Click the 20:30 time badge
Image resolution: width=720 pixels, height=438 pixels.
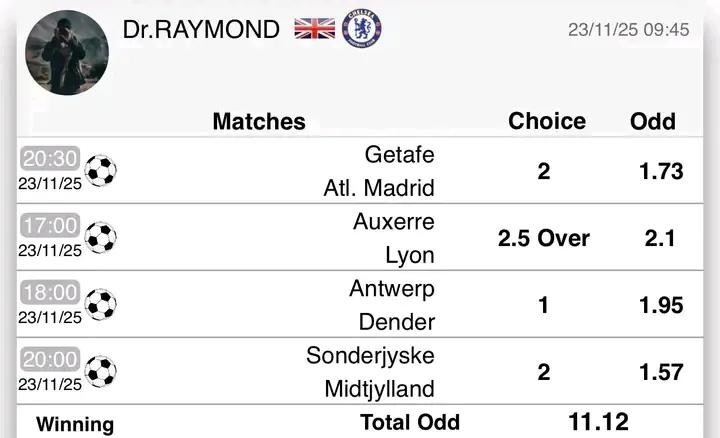point(49,160)
